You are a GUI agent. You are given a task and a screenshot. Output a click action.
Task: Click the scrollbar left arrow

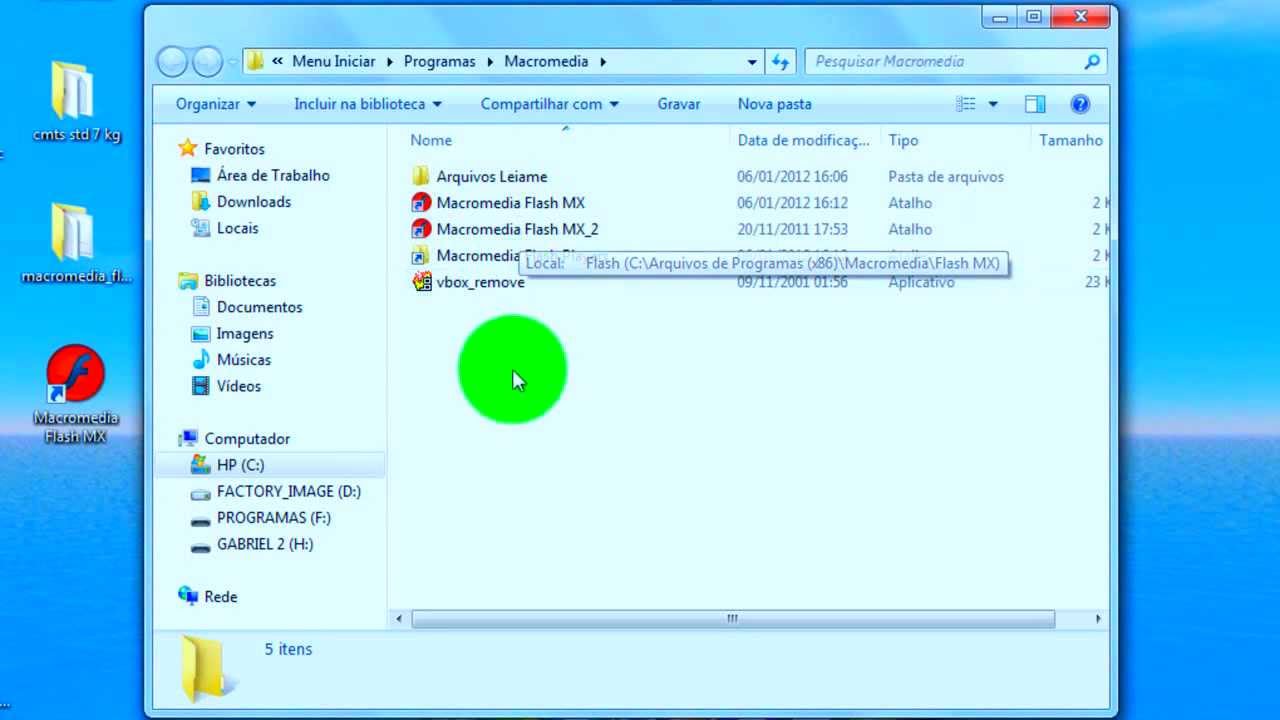coord(399,619)
